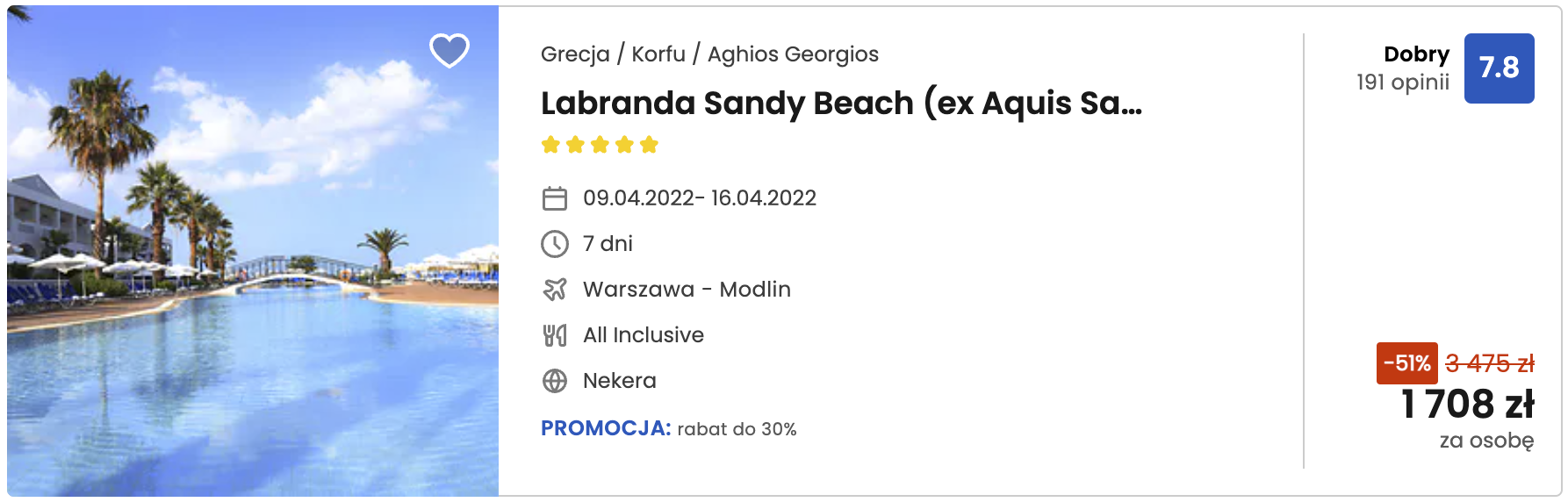Image resolution: width=1568 pixels, height=502 pixels.
Task: Click the clock icon next to 7 dni
Action: click(555, 244)
